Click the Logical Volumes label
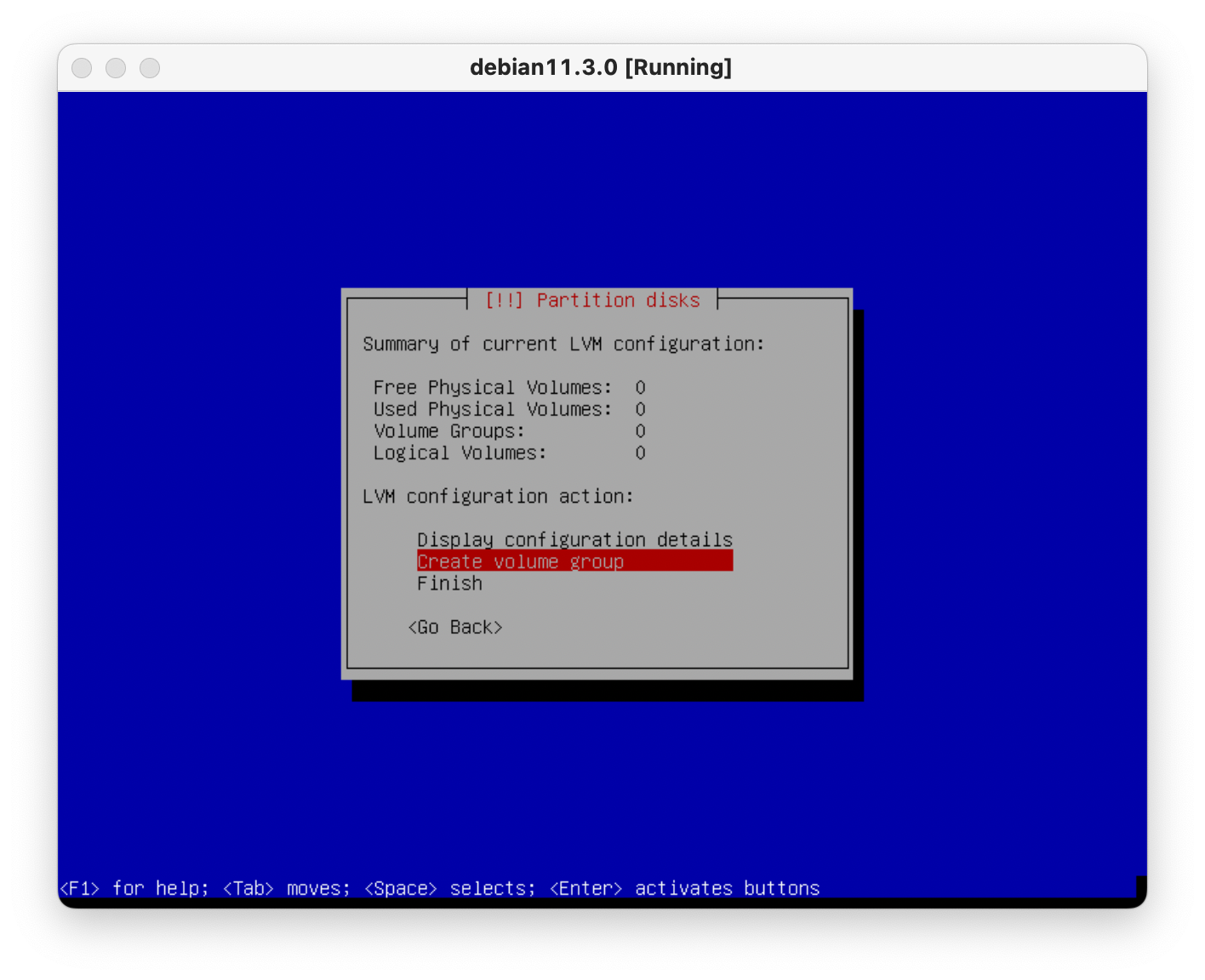1205x980 pixels. [460, 453]
